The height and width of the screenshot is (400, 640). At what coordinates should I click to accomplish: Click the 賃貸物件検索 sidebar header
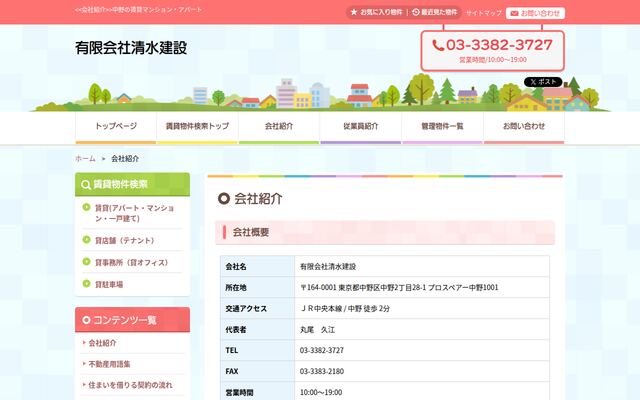click(132, 184)
